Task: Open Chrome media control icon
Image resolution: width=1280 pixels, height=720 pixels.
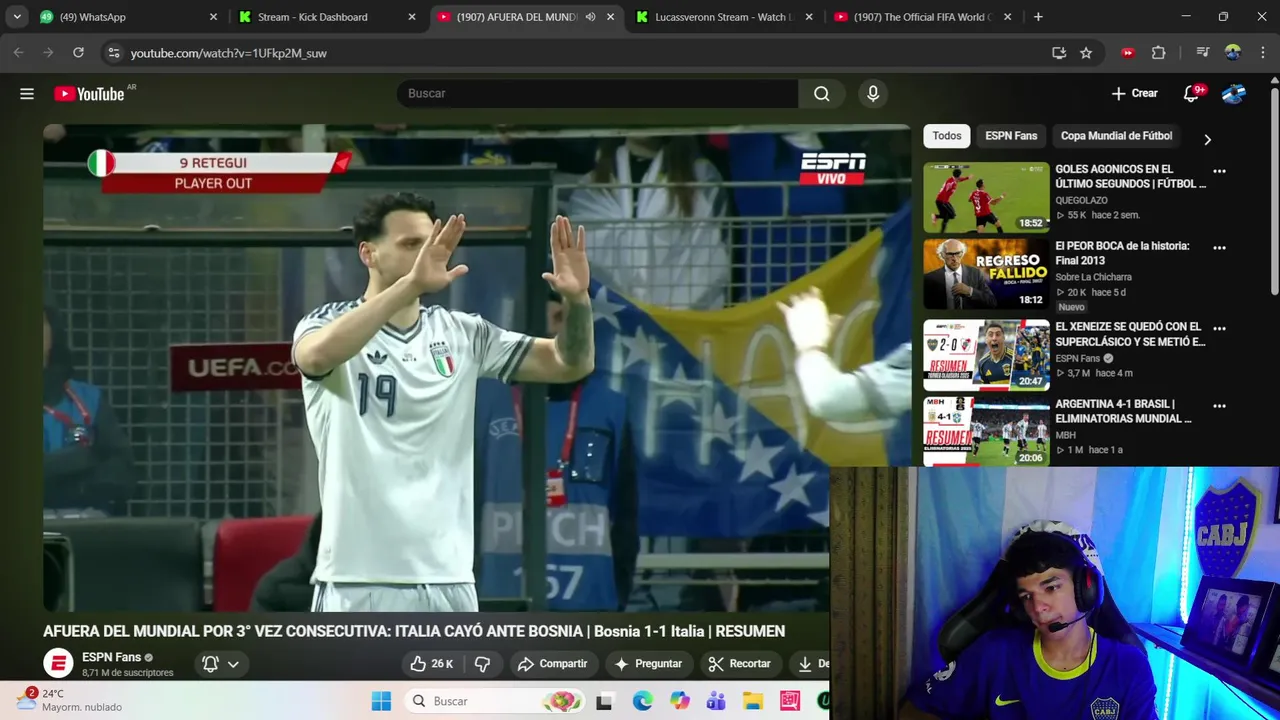Action: coord(1203,53)
